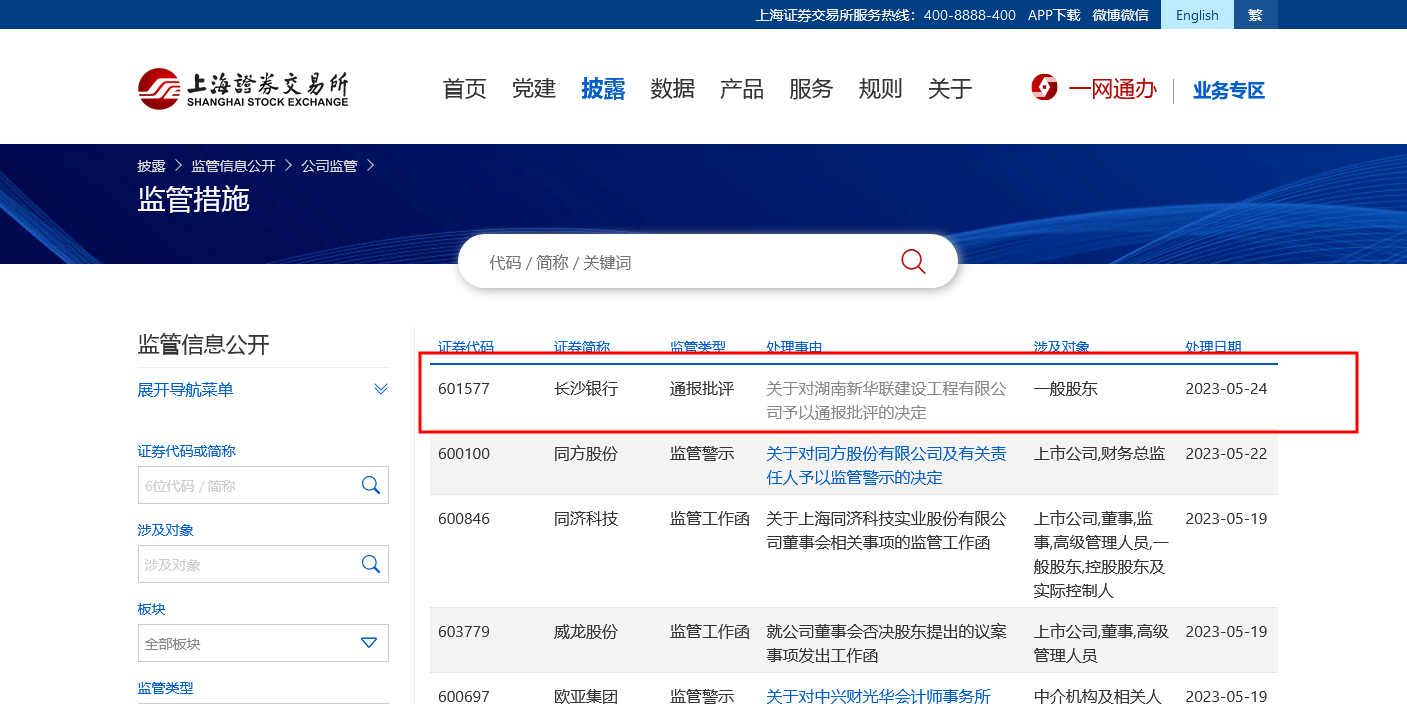
Task: Open the 微博微信 link
Action: (x=1120, y=15)
